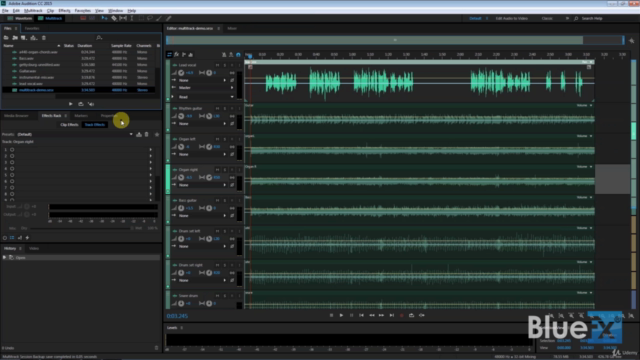640x360 pixels.
Task: Play the selected file in Files panel
Action: pos(71,104)
